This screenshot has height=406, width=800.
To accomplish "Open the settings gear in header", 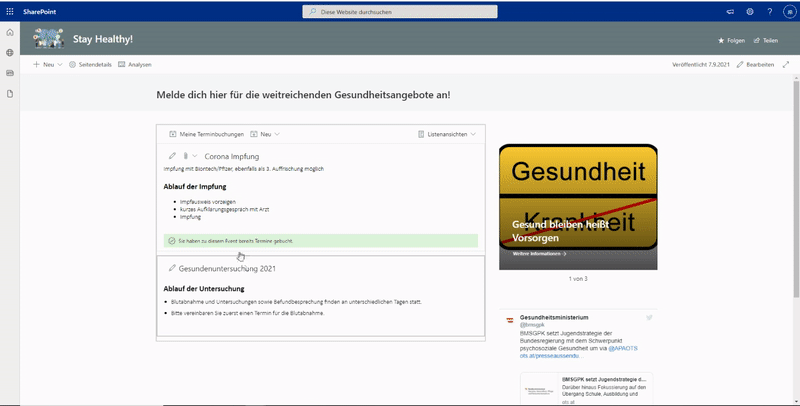I will 749,11.
